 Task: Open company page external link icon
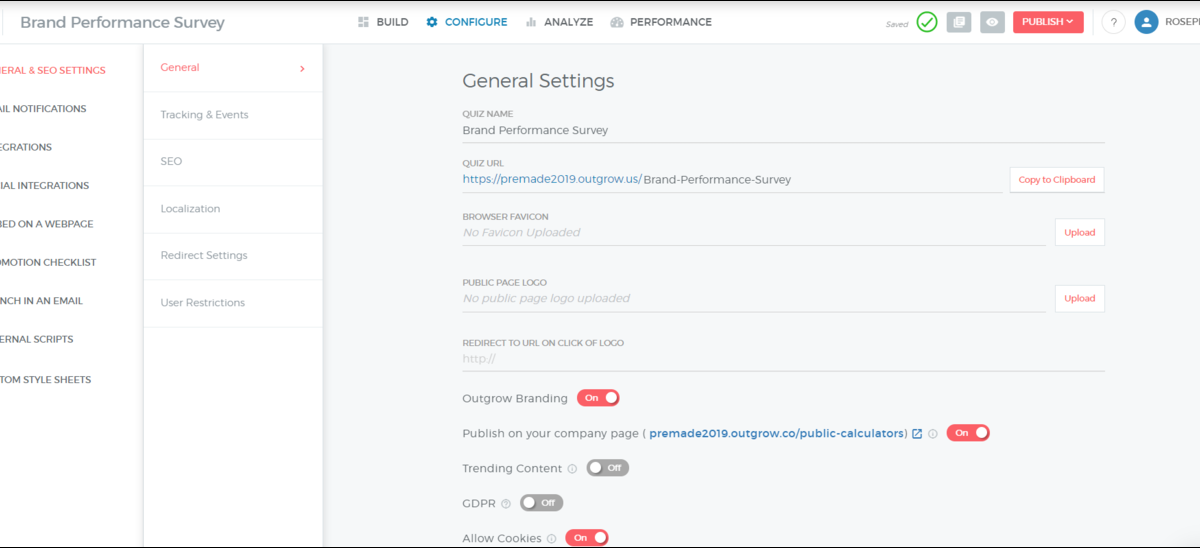coord(917,434)
